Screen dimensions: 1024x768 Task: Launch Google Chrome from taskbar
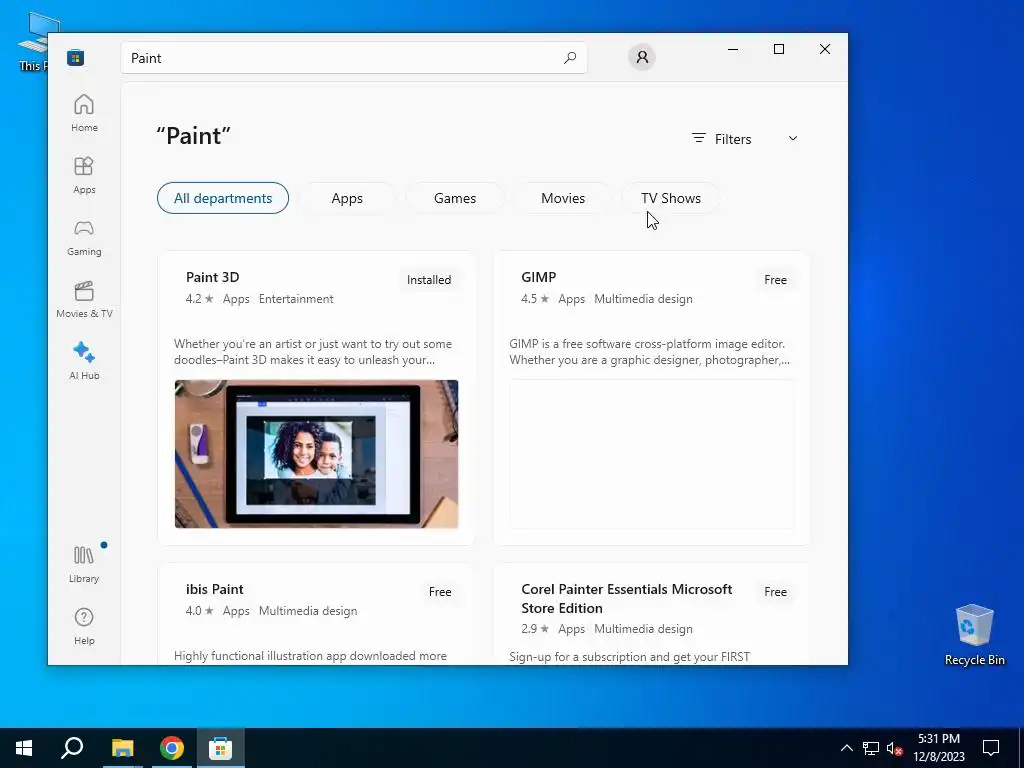click(x=172, y=748)
